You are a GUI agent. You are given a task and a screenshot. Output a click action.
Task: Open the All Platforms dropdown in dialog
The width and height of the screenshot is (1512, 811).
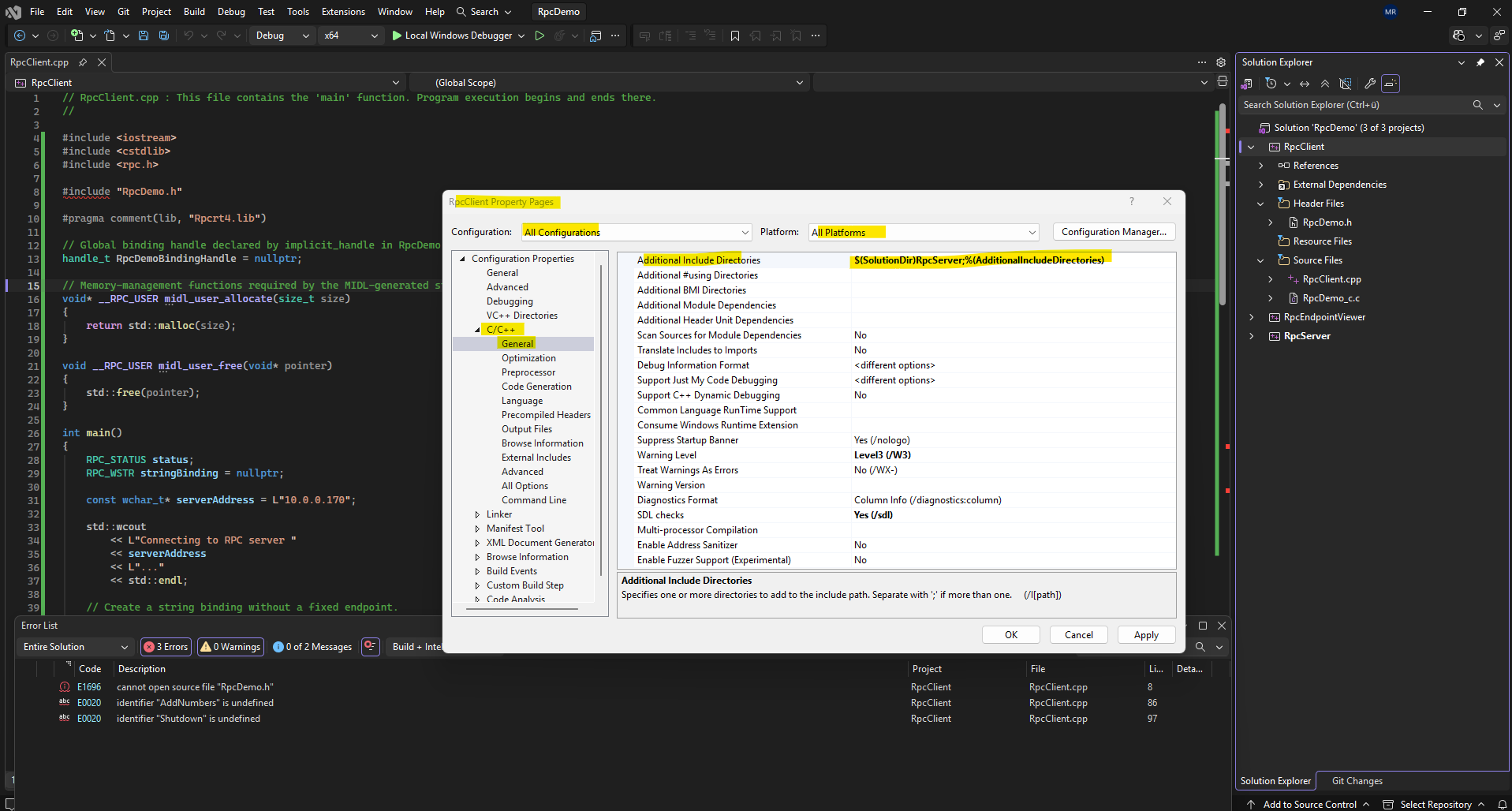tap(924, 232)
